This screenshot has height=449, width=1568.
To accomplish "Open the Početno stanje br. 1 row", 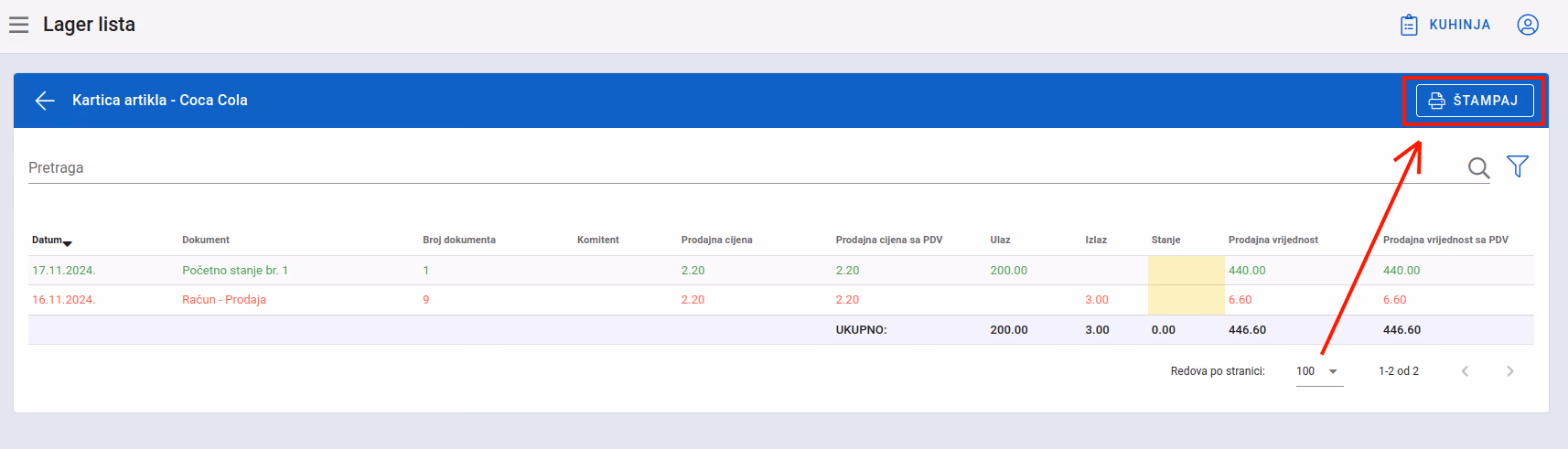I will pyautogui.click(x=780, y=271).
